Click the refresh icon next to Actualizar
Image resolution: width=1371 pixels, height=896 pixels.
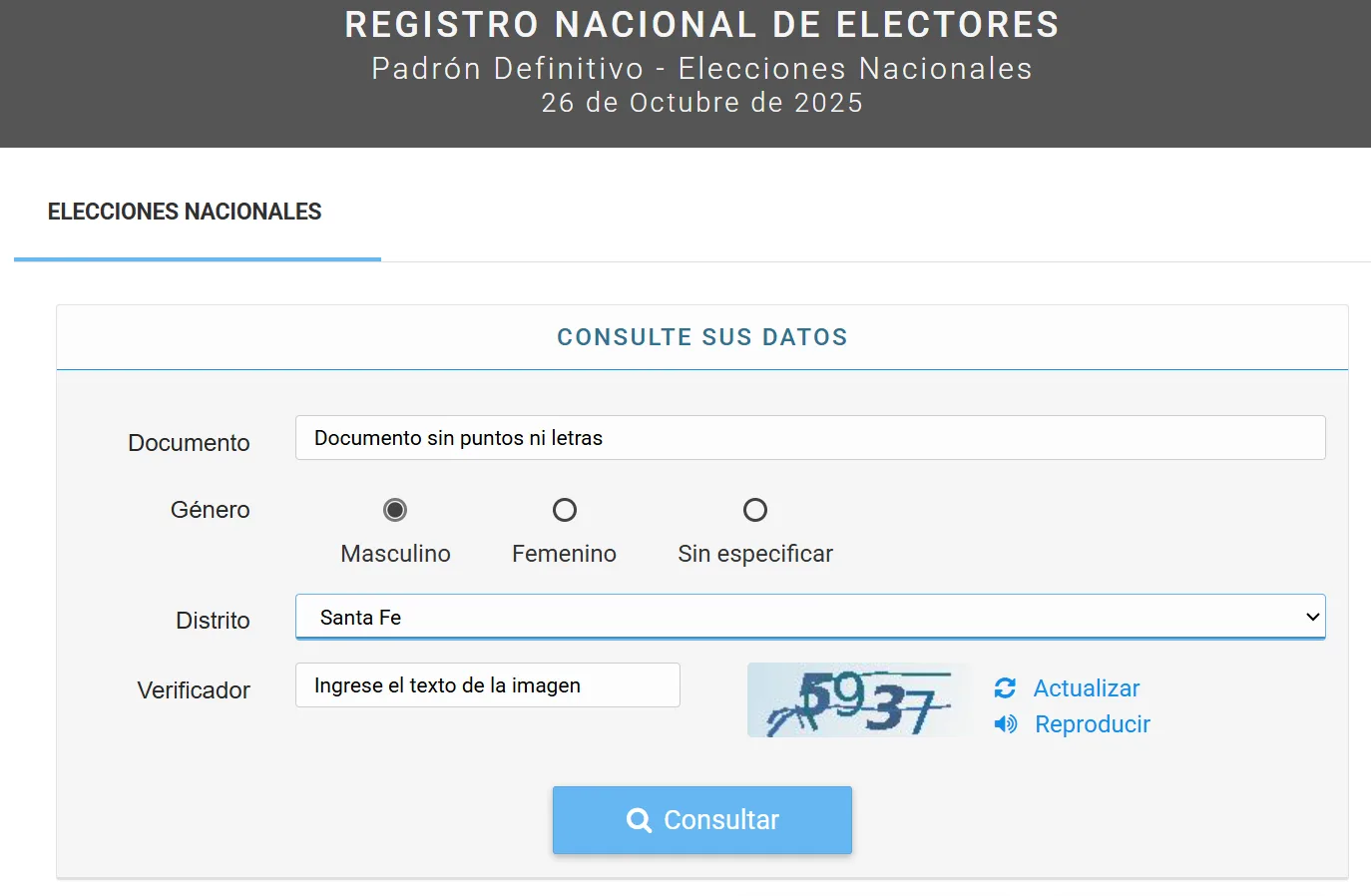1005,688
